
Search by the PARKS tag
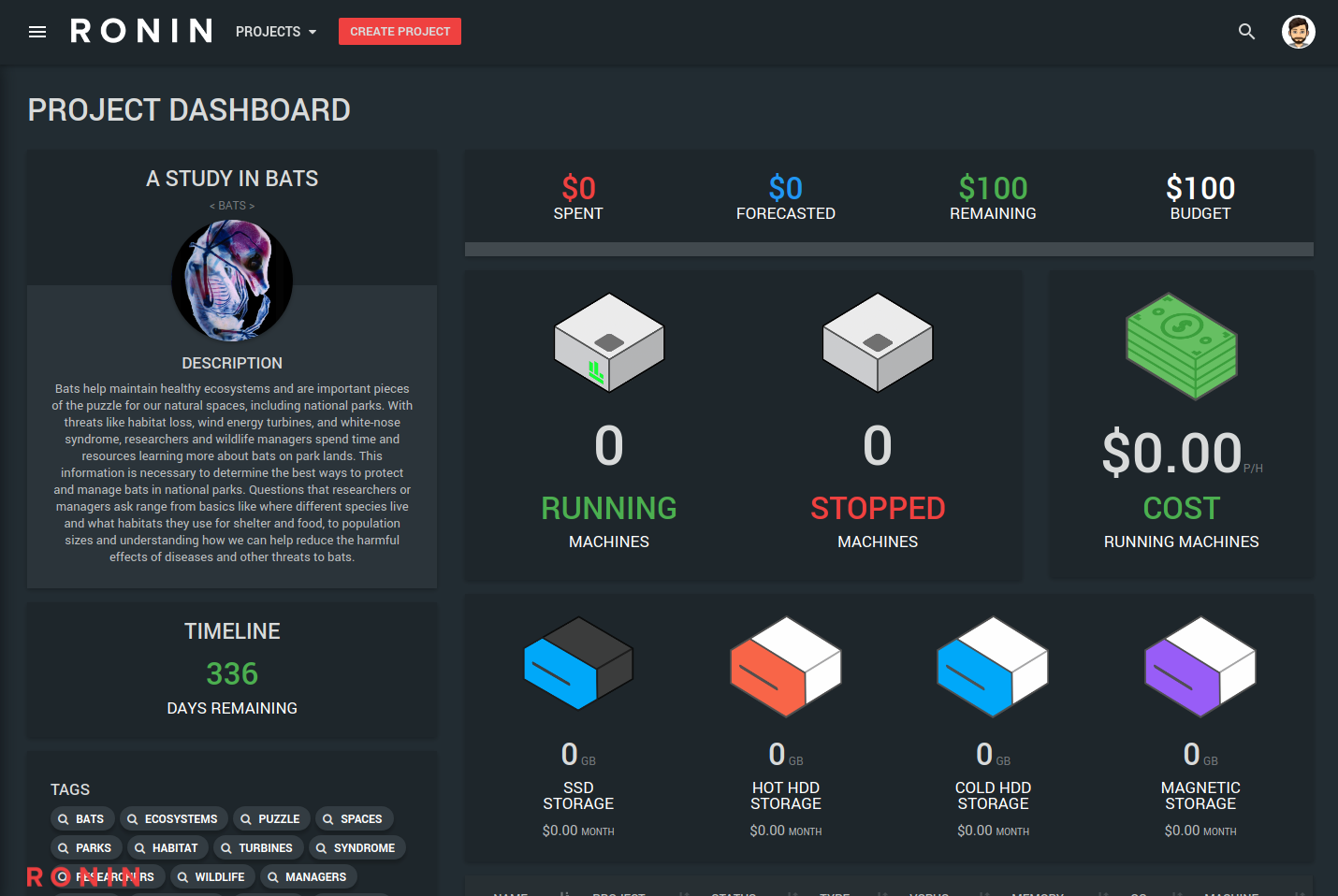click(x=86, y=848)
